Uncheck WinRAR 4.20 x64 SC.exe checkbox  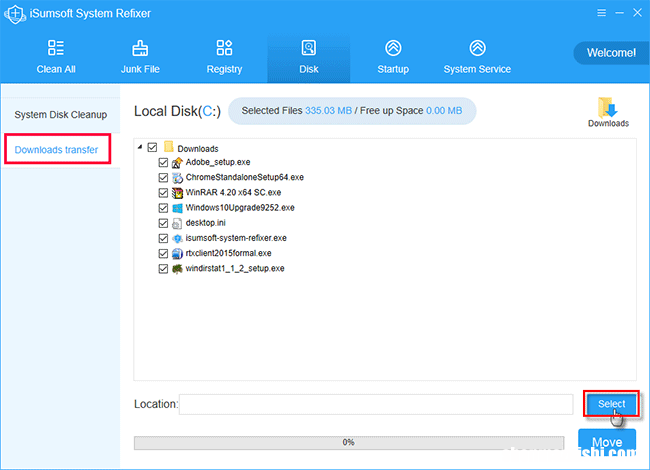163,193
